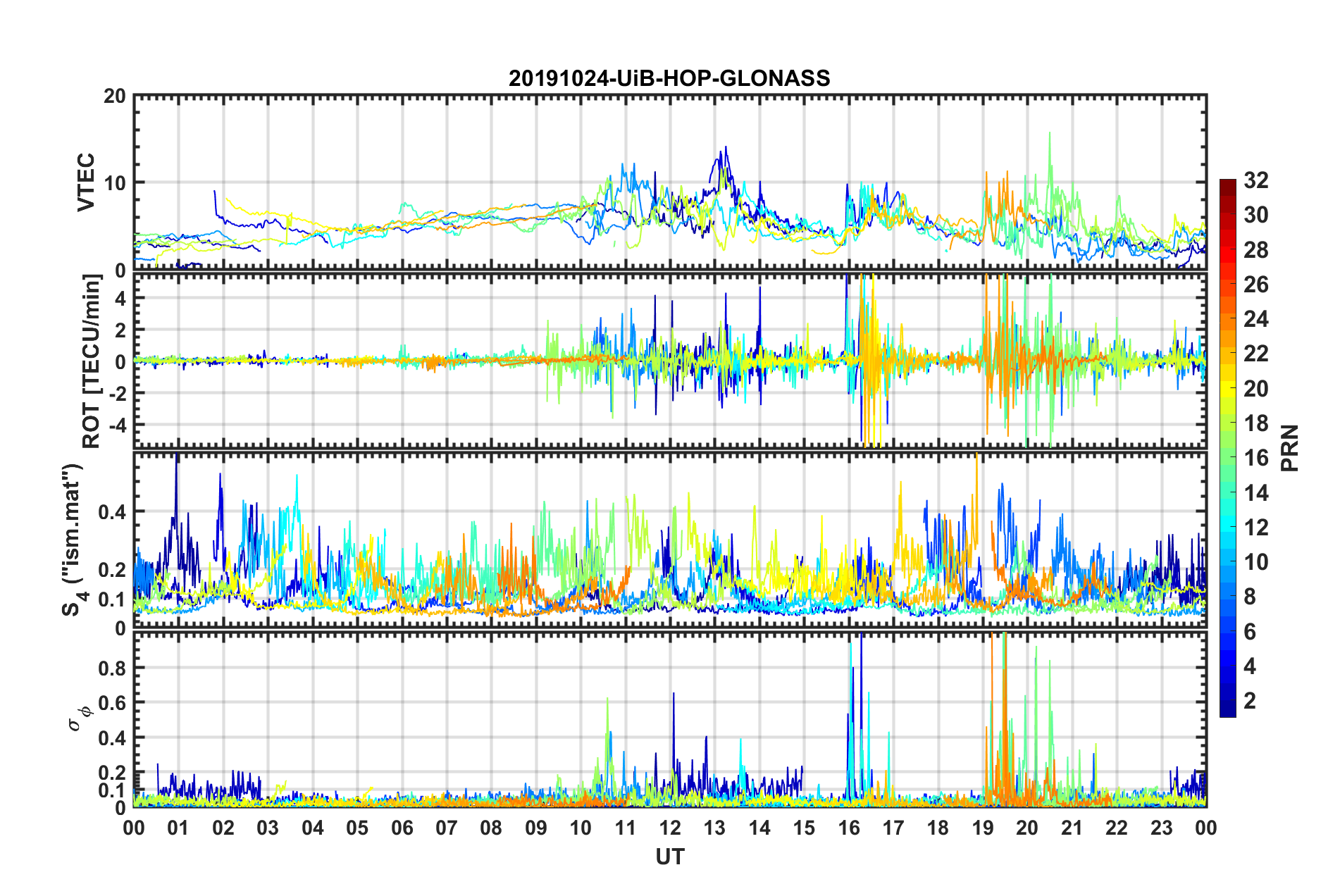Select the UT x-axis label
The image size is (1340, 896).
(x=670, y=857)
